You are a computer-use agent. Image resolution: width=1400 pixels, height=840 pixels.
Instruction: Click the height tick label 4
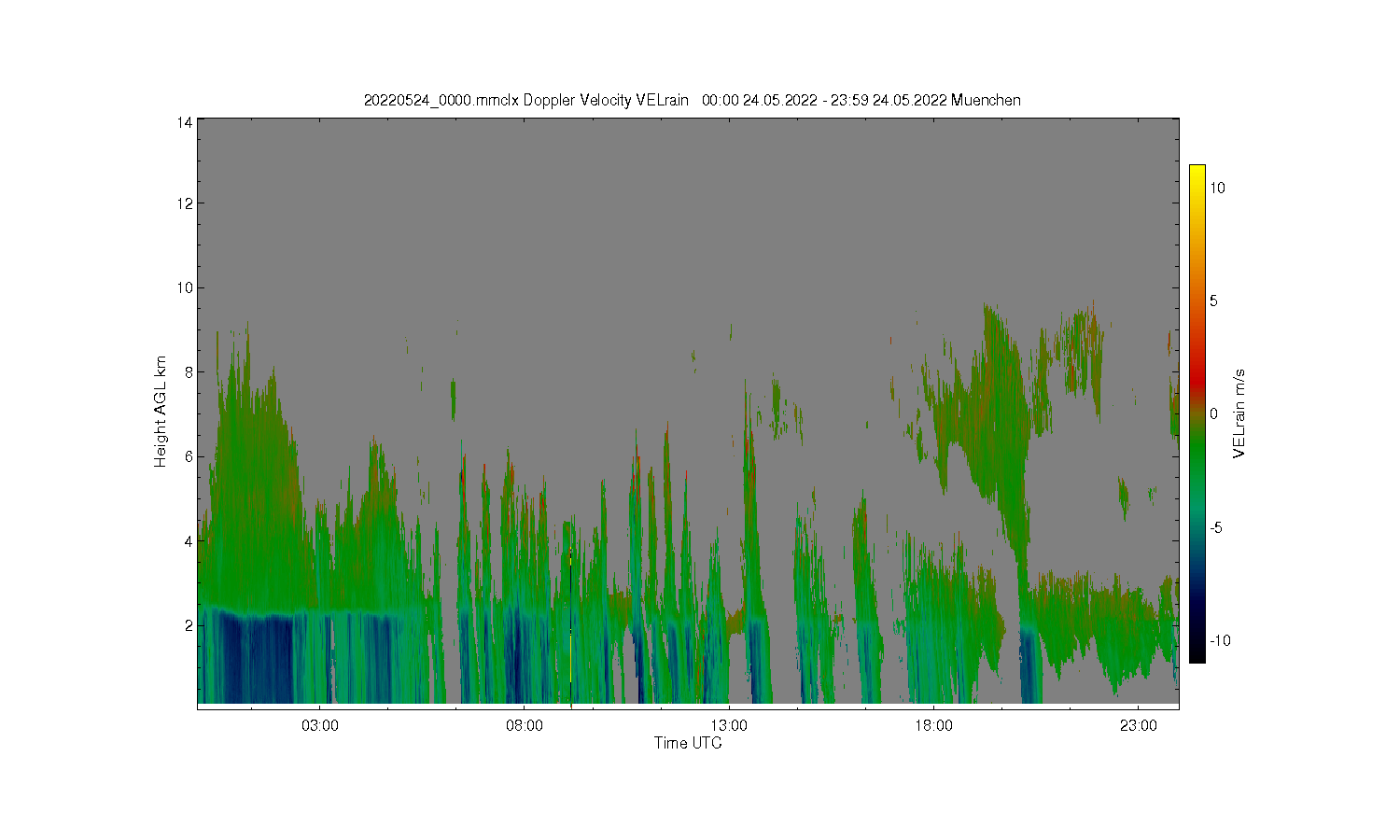(x=189, y=540)
